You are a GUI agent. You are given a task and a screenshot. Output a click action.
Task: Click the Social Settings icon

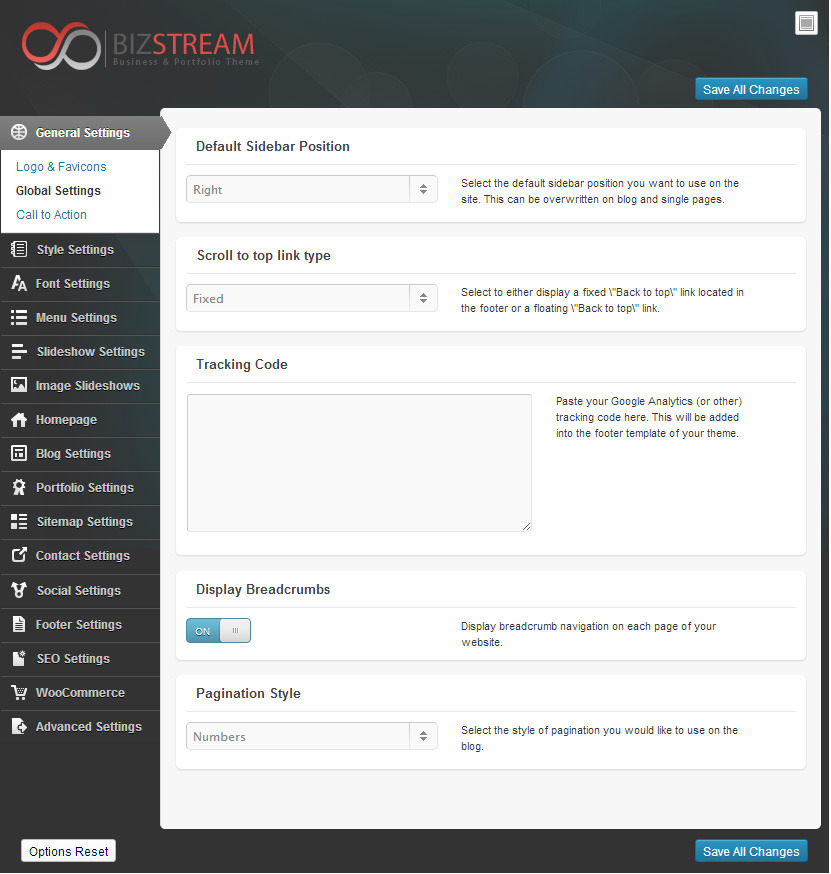pyautogui.click(x=19, y=591)
